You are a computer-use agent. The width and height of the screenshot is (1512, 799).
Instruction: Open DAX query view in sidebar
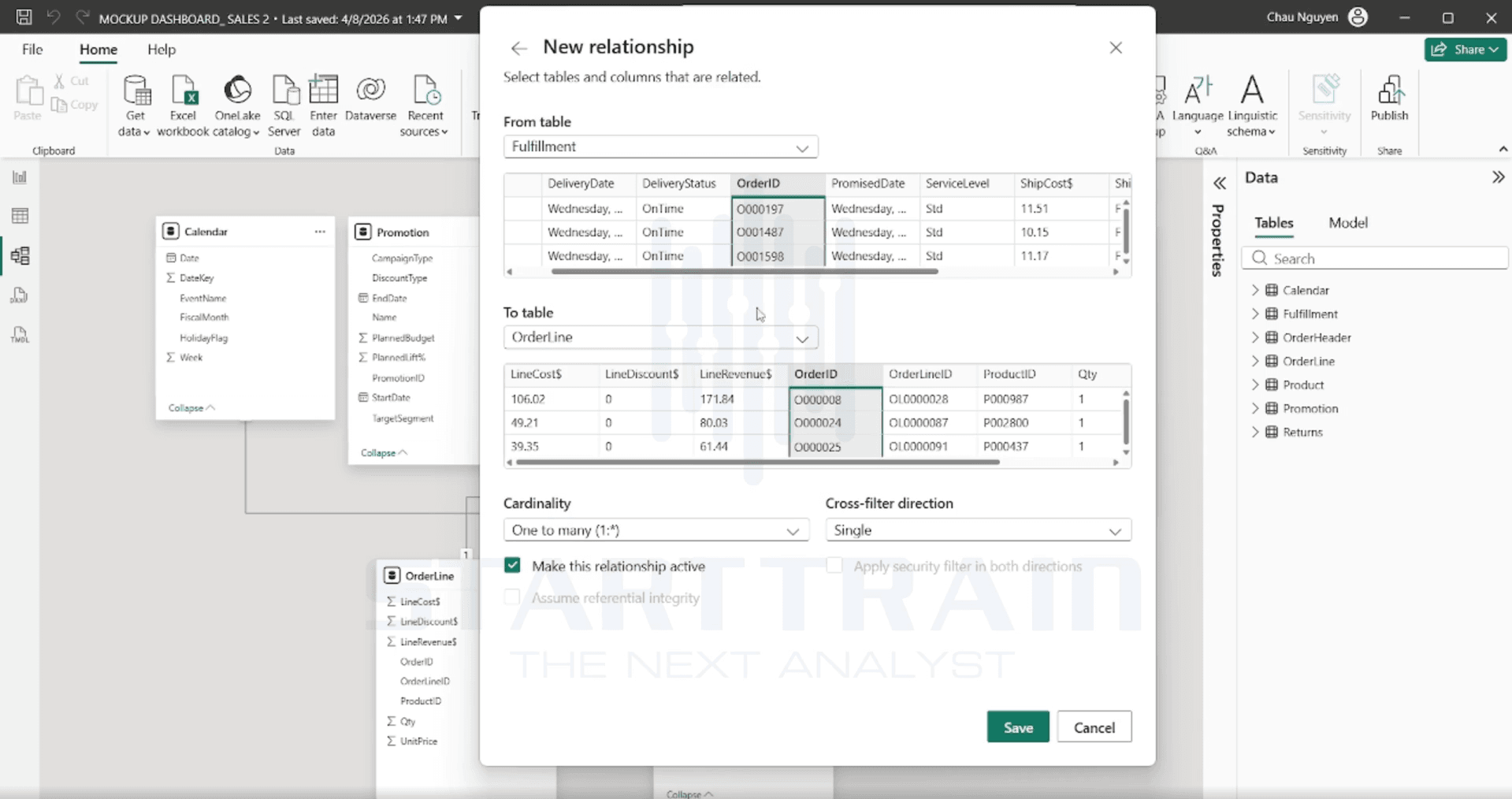(20, 295)
